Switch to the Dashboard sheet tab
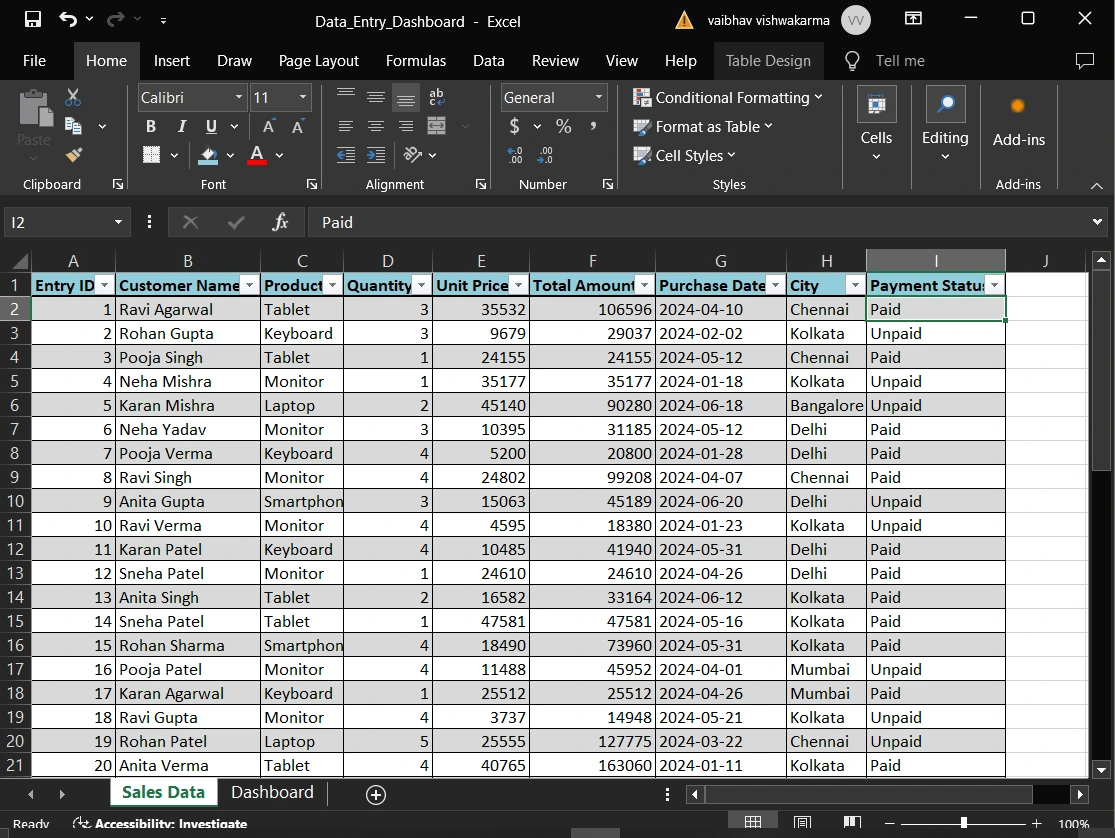 coord(272,792)
